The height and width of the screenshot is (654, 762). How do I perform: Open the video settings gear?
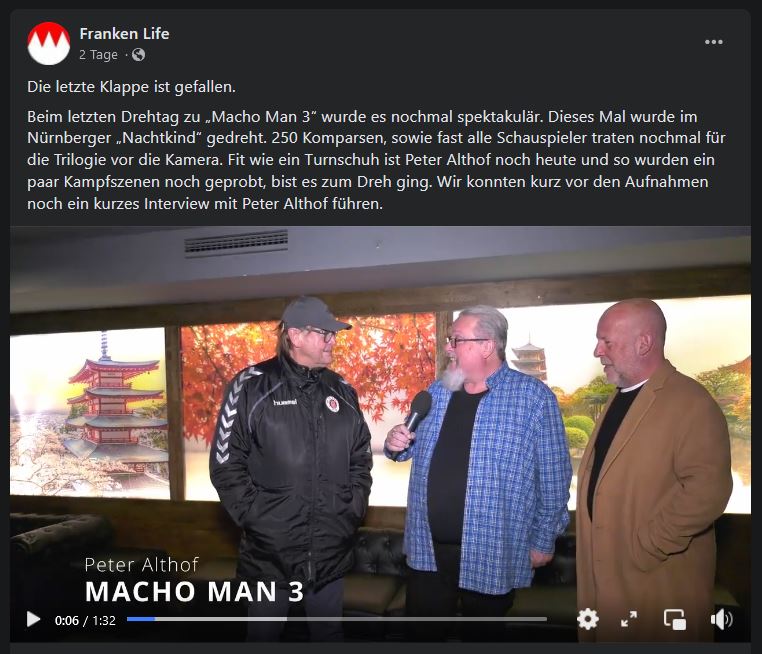click(x=588, y=620)
